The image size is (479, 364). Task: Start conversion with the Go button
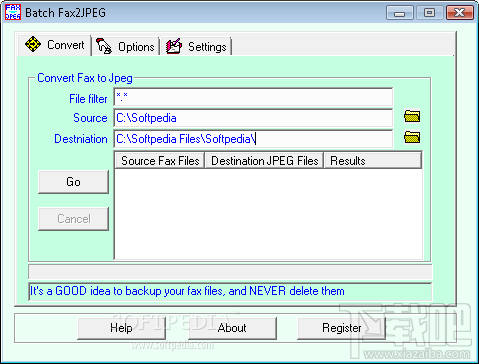pos(73,182)
